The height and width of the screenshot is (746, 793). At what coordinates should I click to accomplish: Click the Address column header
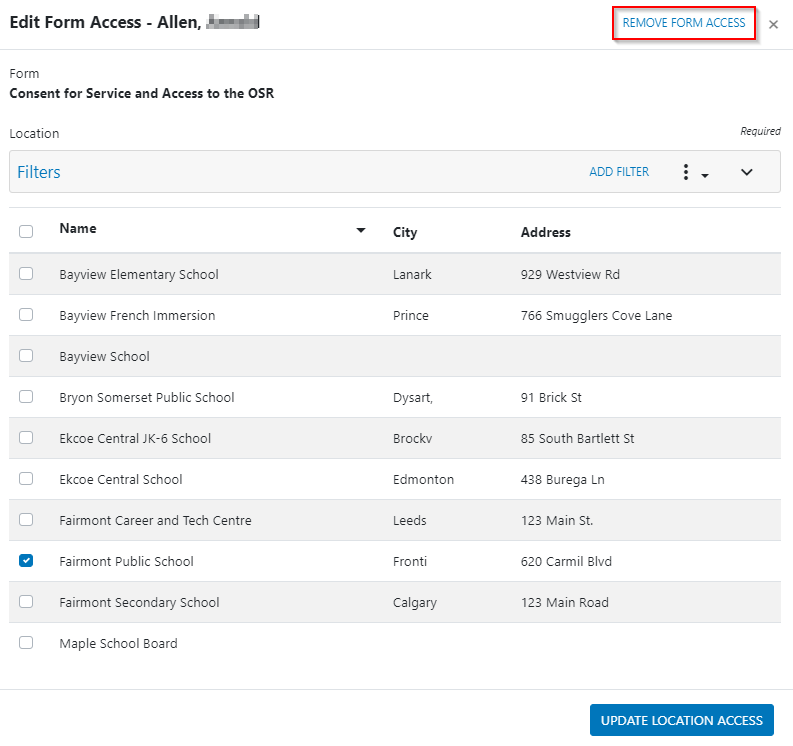click(546, 232)
